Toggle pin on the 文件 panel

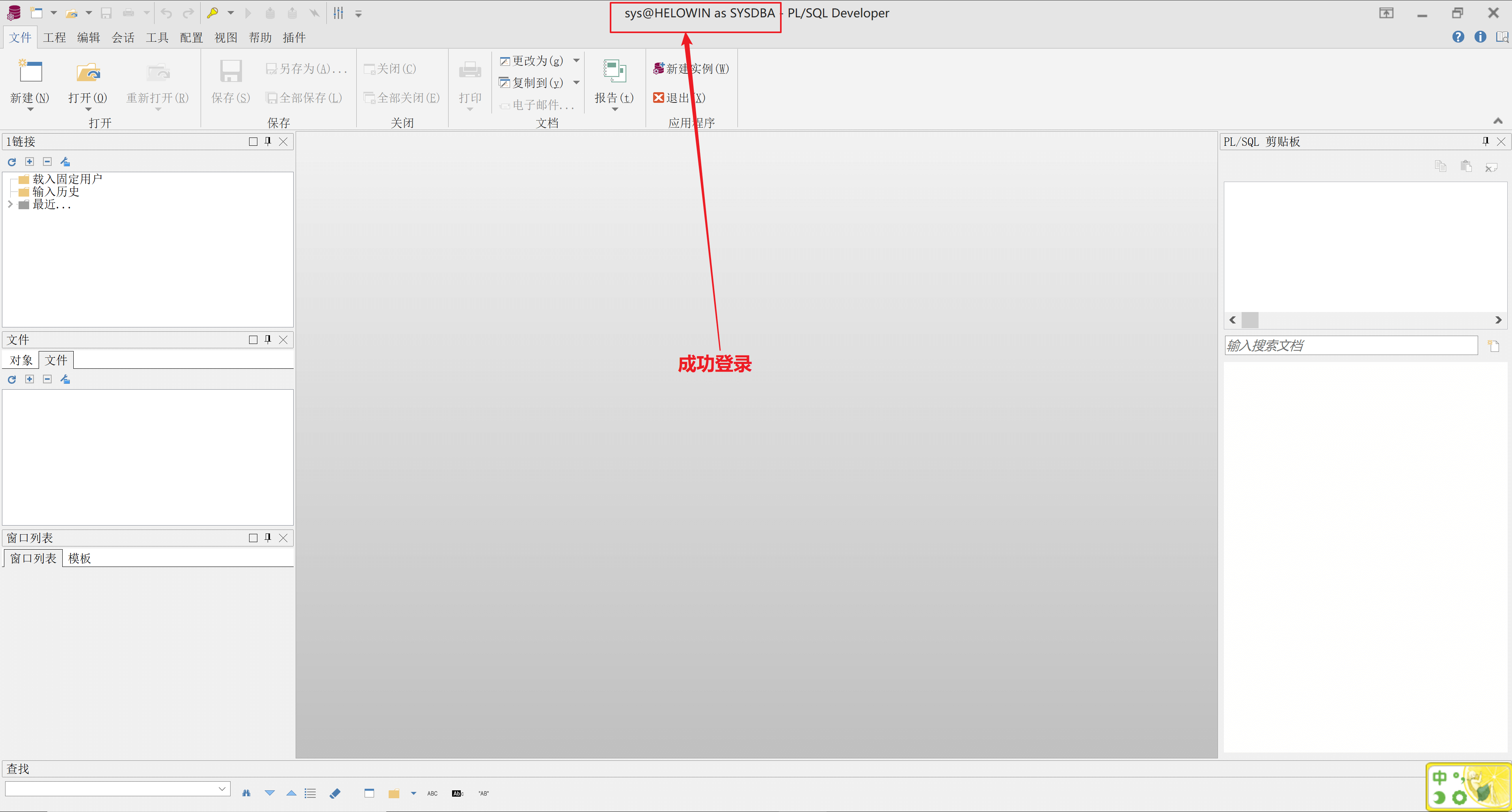coord(268,340)
